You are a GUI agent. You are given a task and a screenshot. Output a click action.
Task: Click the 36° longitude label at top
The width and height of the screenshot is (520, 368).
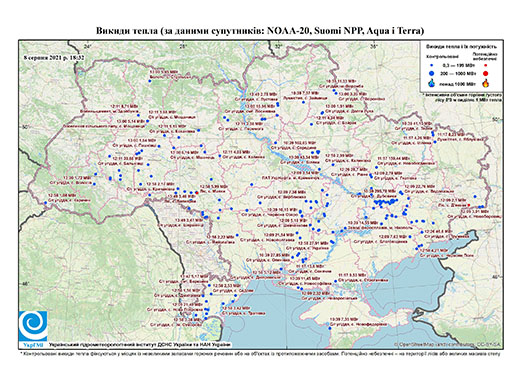374,47
